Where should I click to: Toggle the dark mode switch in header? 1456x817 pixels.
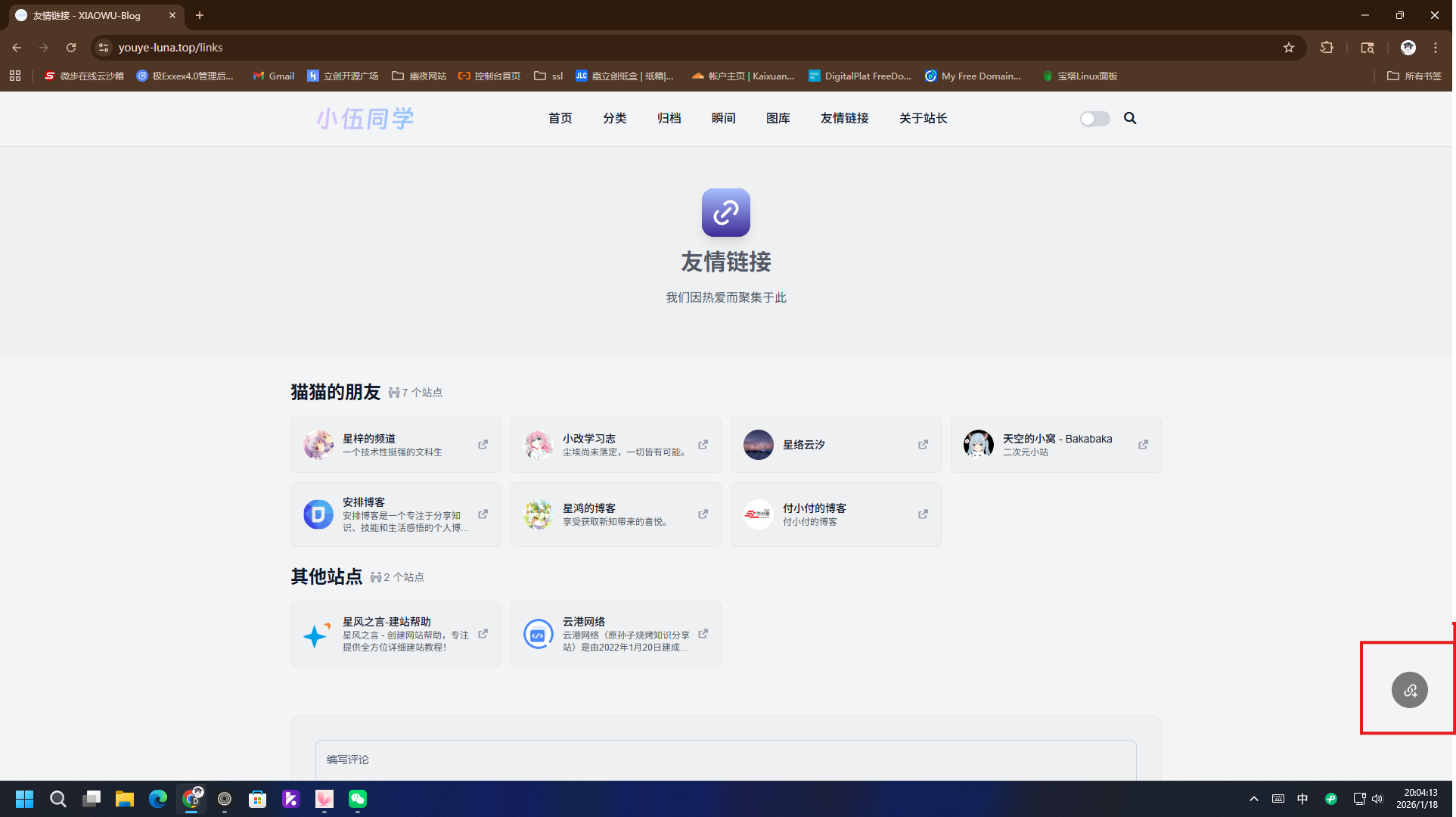1094,119
